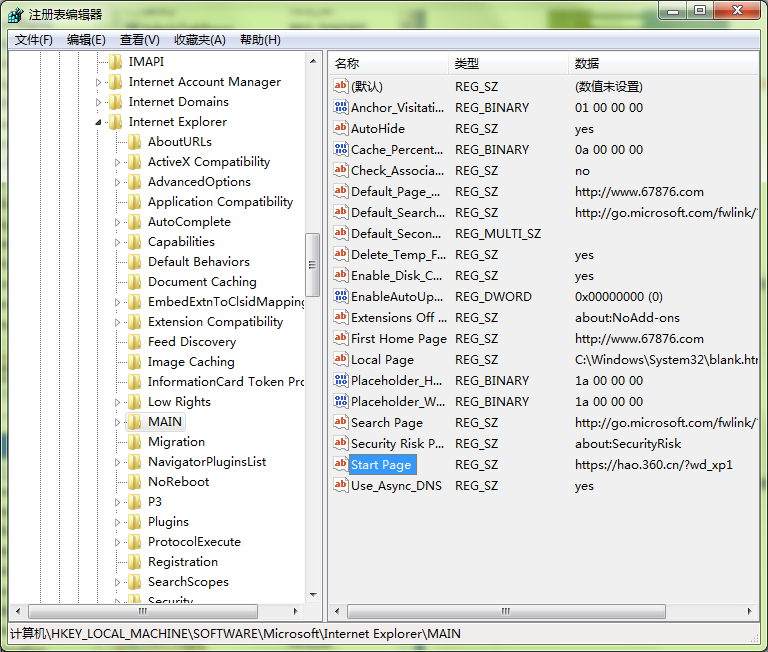Click the Registration folder icon

(x=134, y=562)
